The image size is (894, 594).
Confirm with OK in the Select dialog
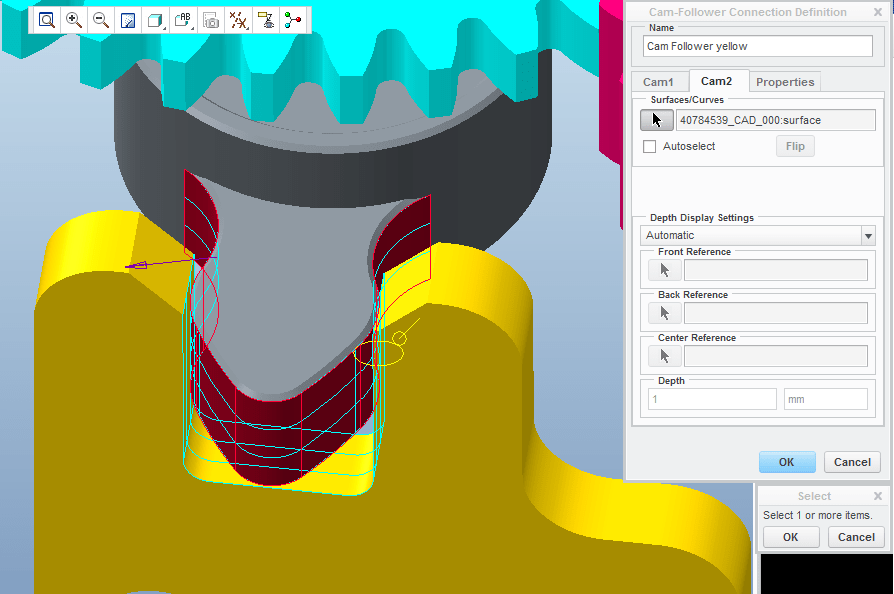coord(790,537)
